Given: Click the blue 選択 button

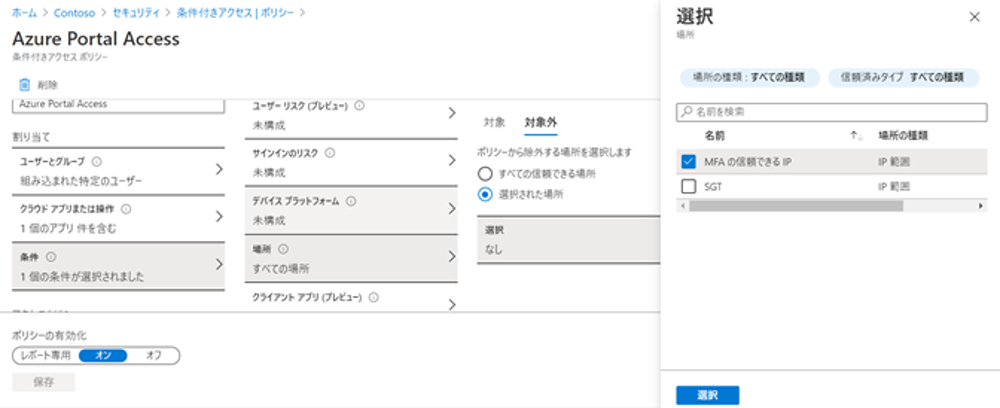Looking at the screenshot, I should point(707,395).
